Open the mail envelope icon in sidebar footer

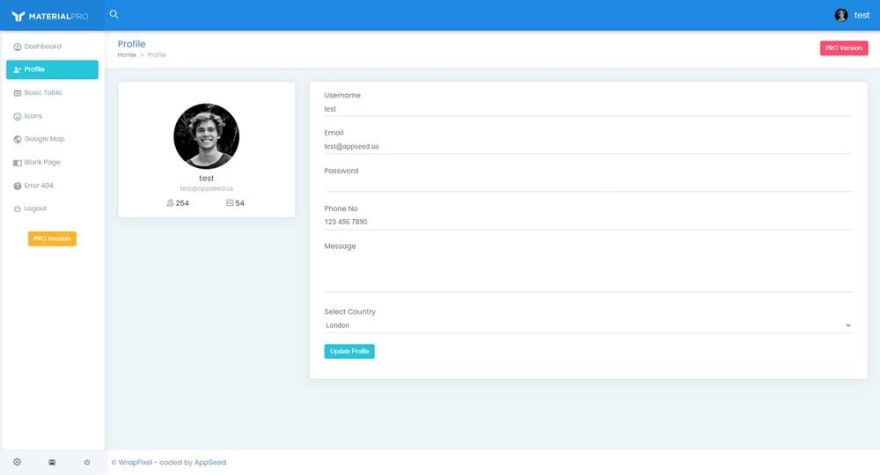[52, 462]
